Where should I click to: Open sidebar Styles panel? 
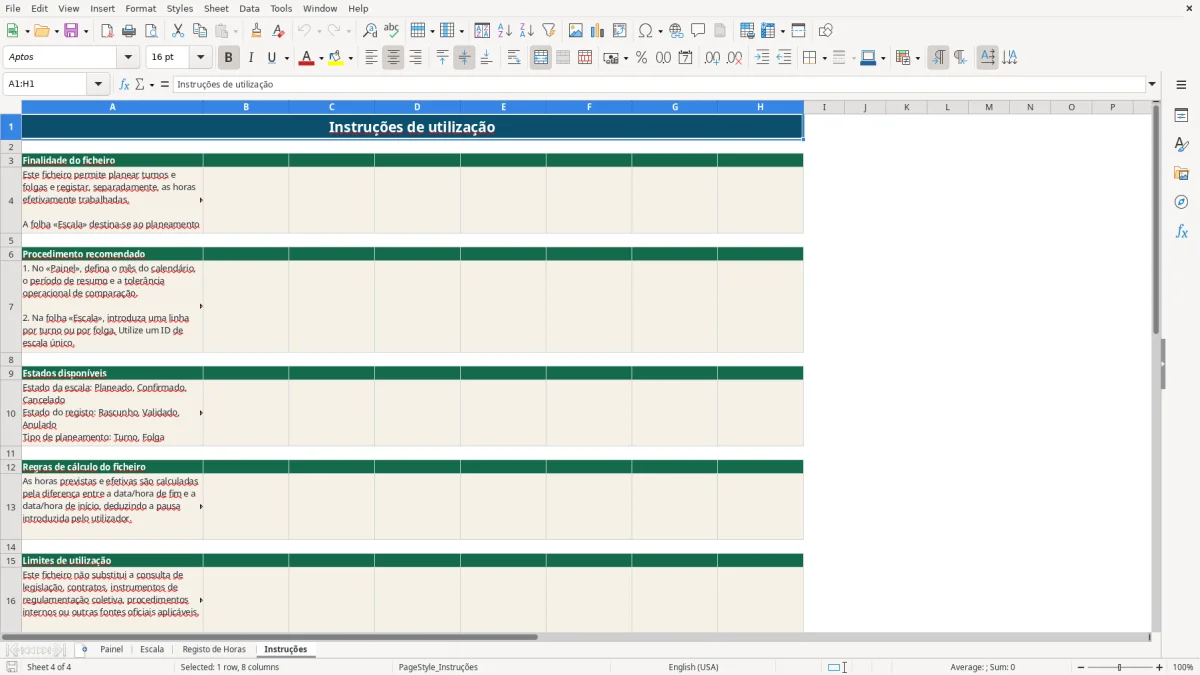point(1181,144)
